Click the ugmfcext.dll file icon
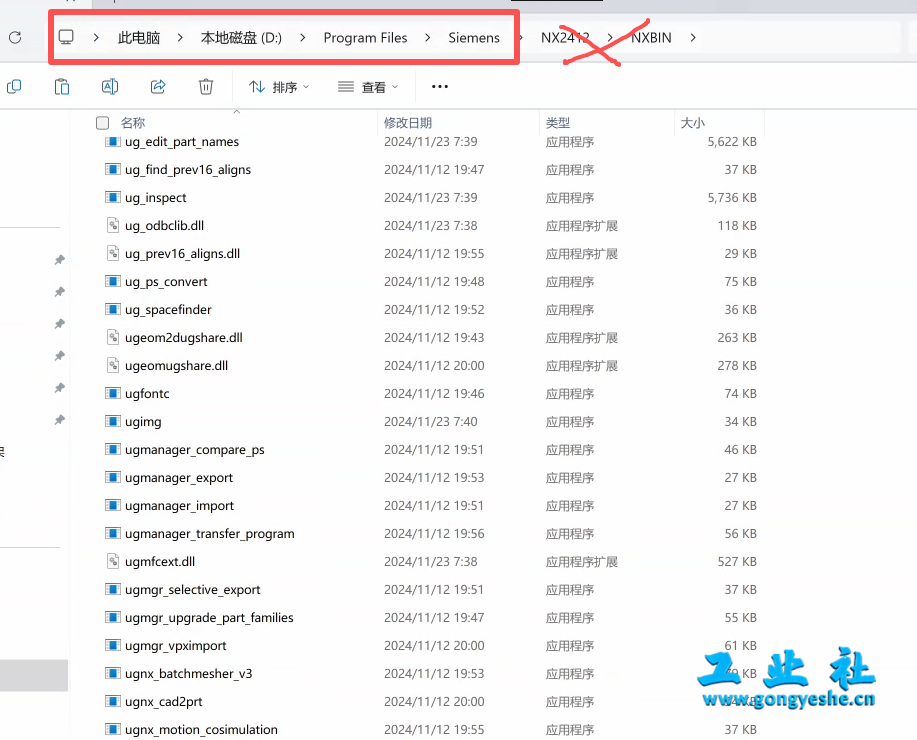The height and width of the screenshot is (740, 917). 113,562
